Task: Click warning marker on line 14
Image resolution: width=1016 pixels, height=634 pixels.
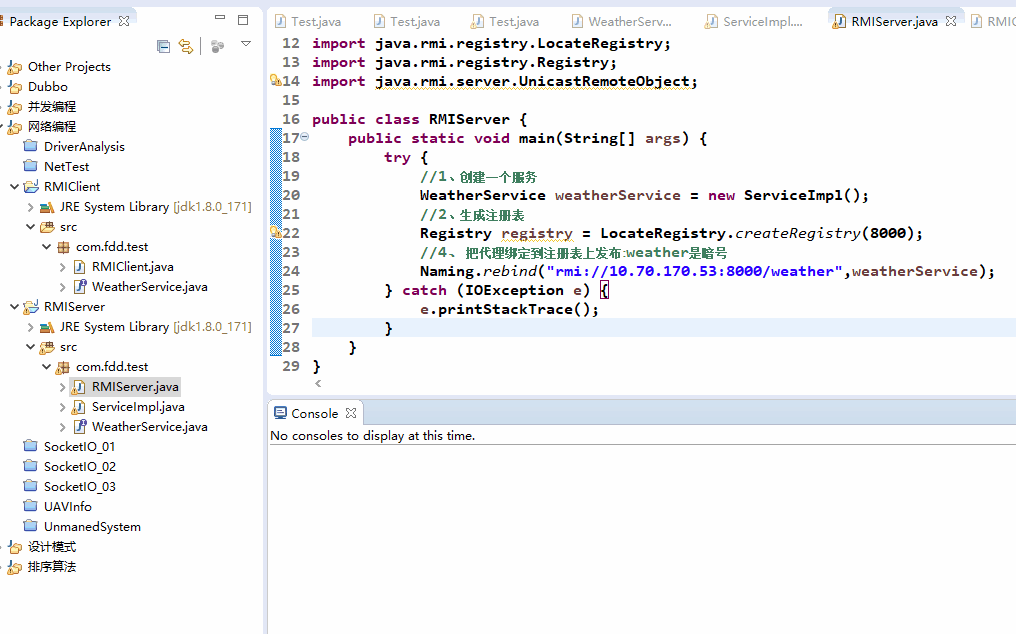Action: tap(276, 81)
